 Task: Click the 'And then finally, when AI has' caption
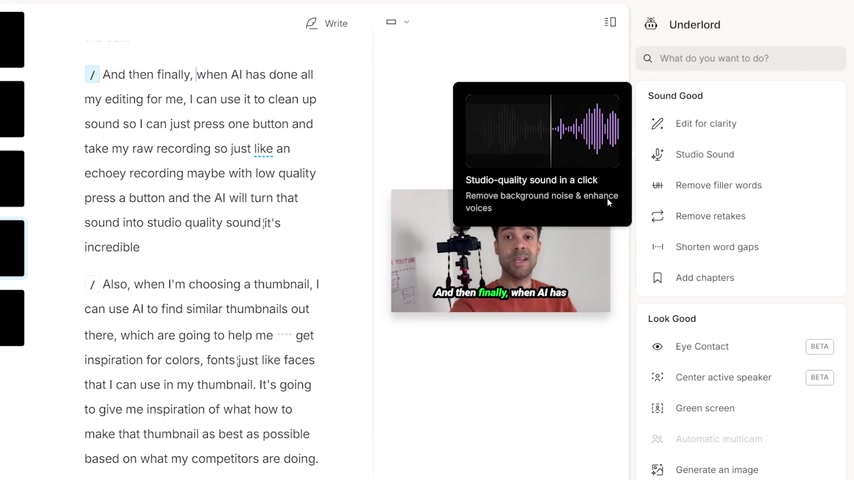click(501, 293)
